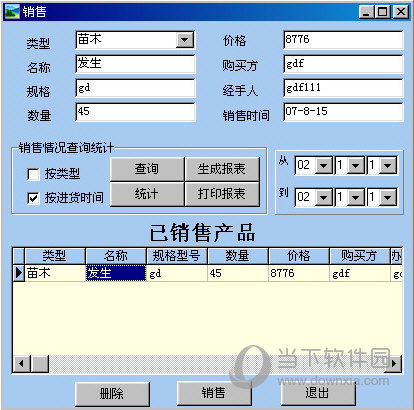Click the grid's right scroll arrow
The image size is (414, 410).
pyautogui.click(x=393, y=363)
